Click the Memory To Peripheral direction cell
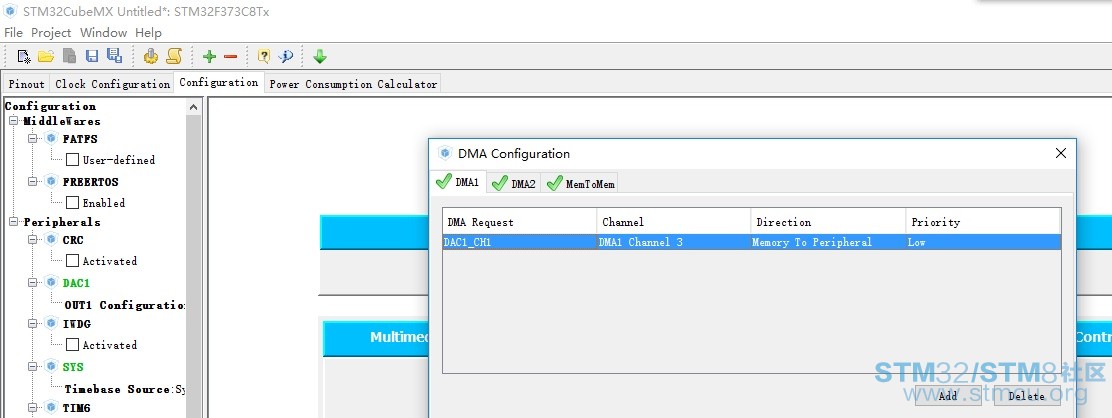Image resolution: width=1112 pixels, height=418 pixels. pyautogui.click(x=828, y=242)
